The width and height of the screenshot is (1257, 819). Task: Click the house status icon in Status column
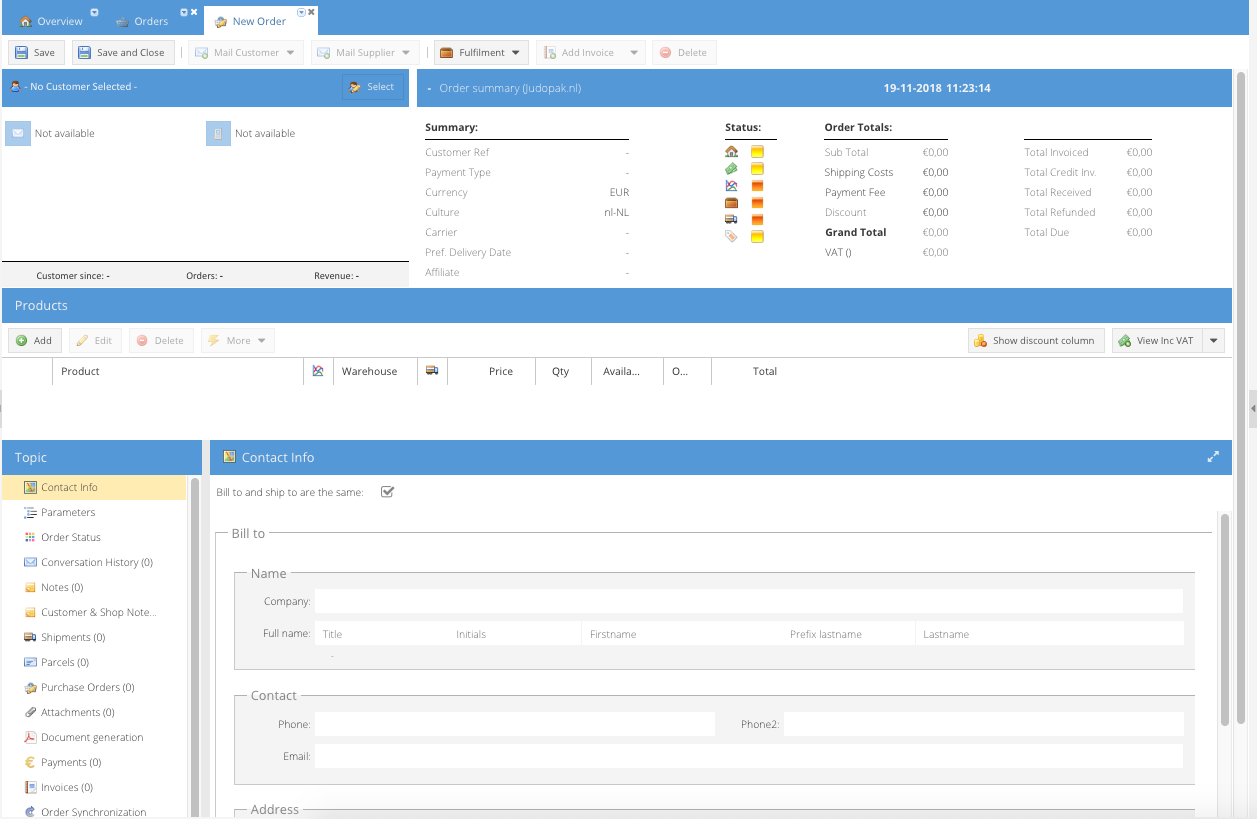click(x=731, y=152)
